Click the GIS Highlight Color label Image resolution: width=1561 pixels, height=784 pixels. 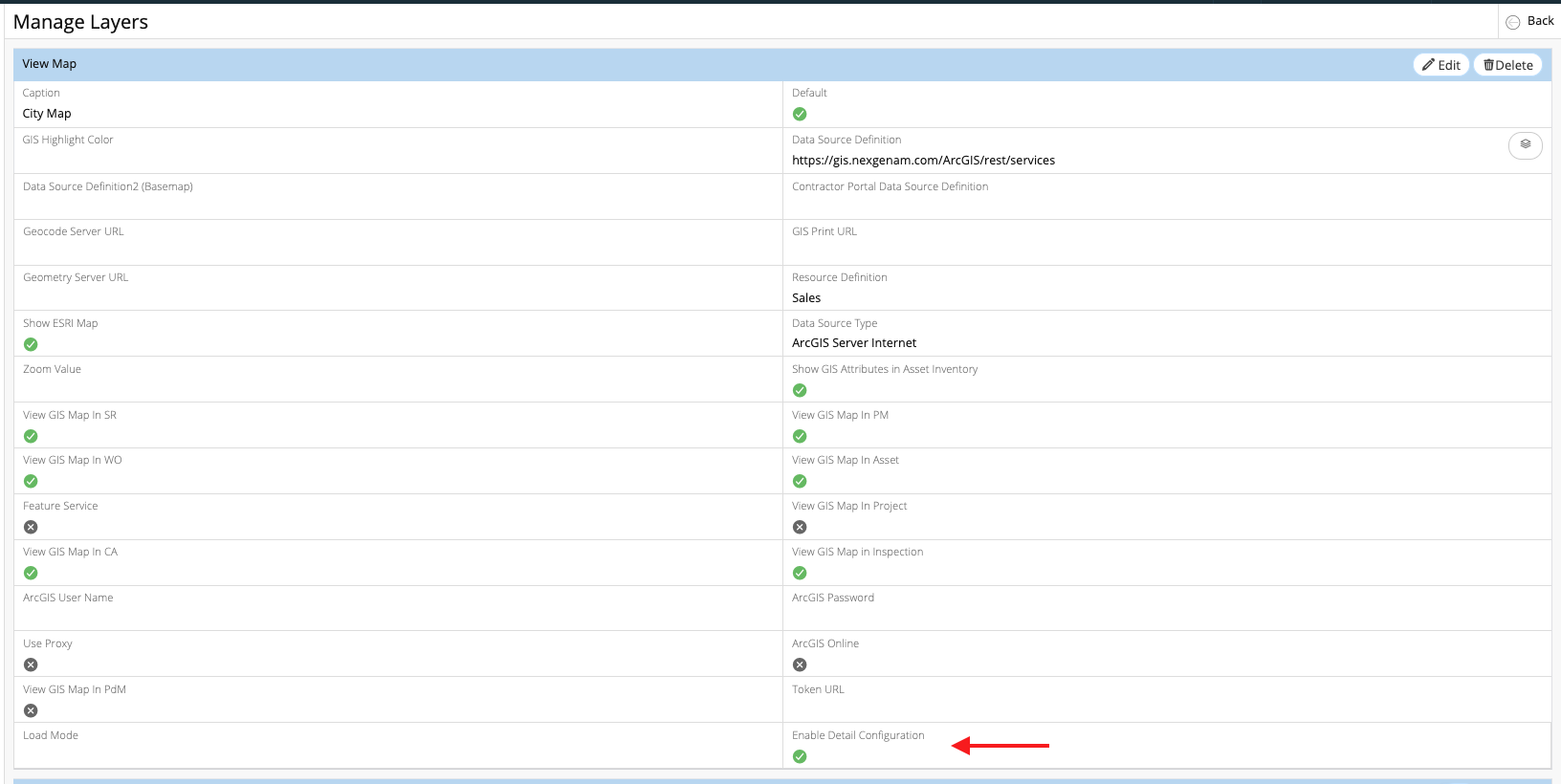coord(68,140)
